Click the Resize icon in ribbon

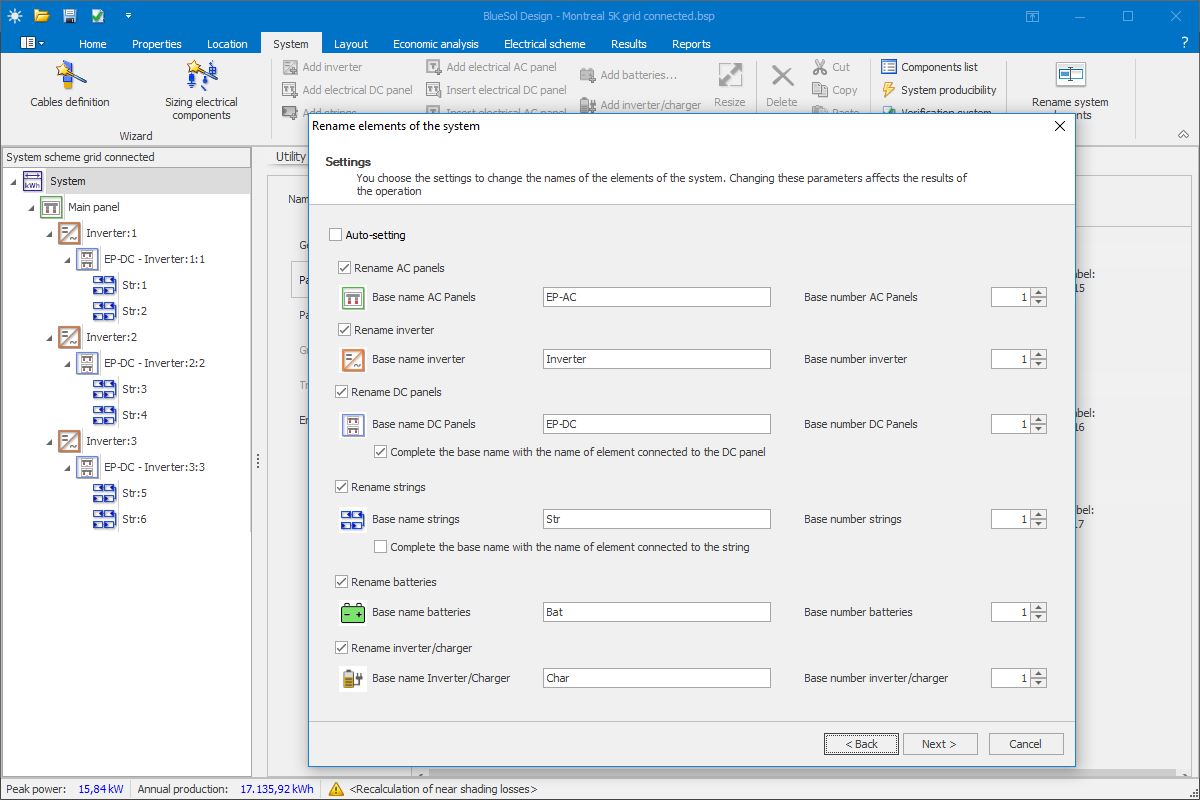coord(730,76)
